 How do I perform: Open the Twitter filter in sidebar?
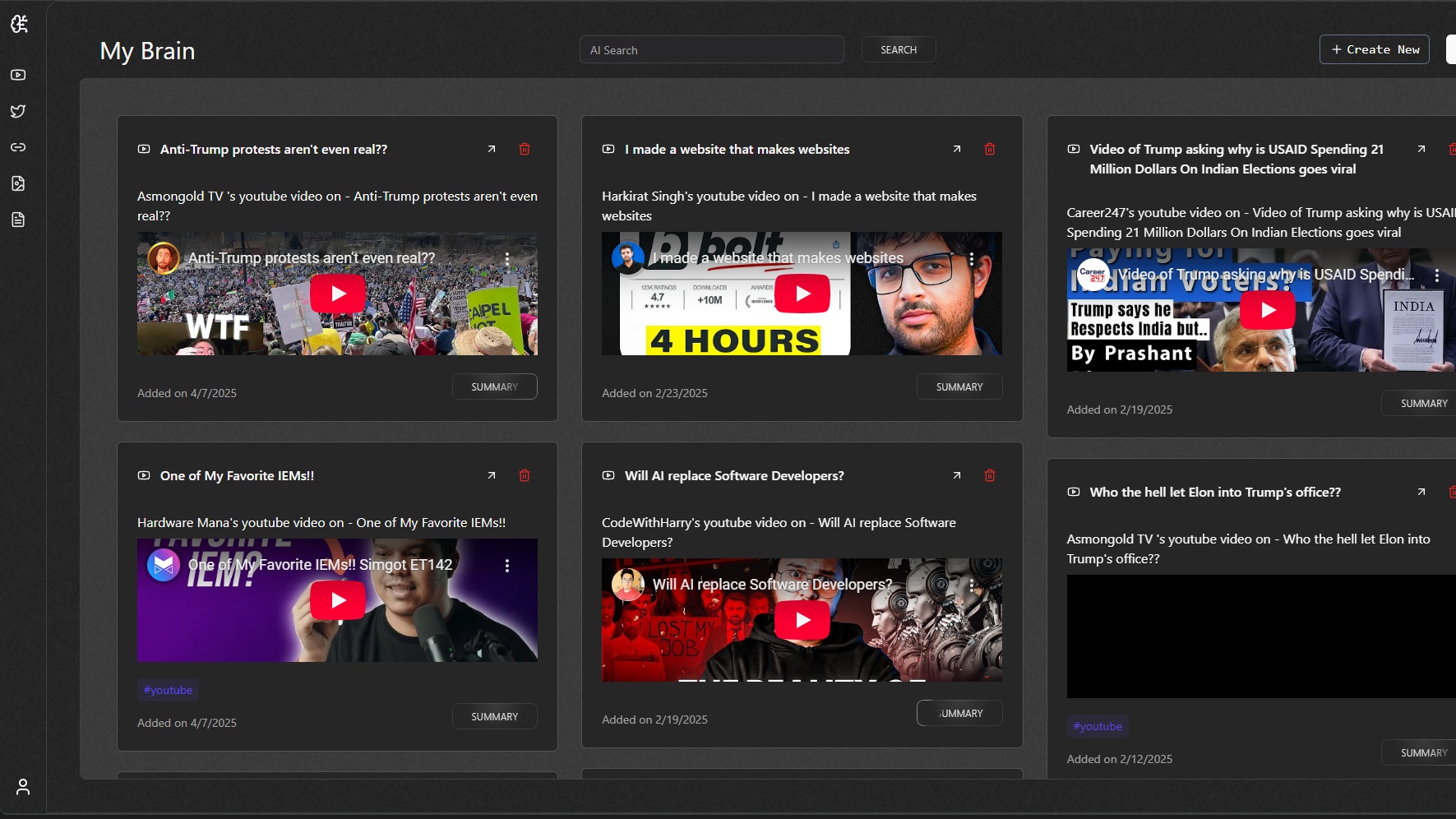pyautogui.click(x=18, y=111)
